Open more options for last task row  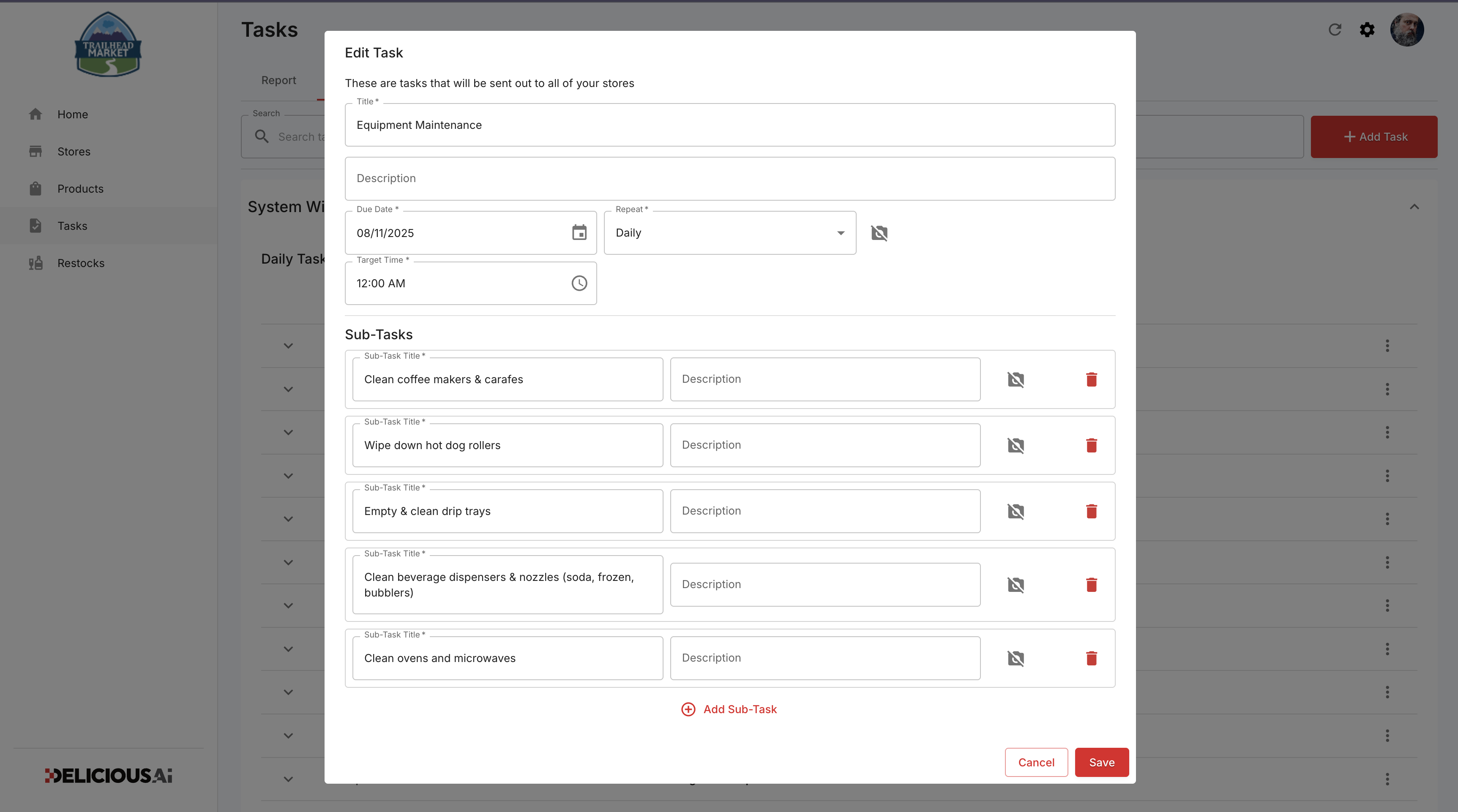click(1387, 779)
